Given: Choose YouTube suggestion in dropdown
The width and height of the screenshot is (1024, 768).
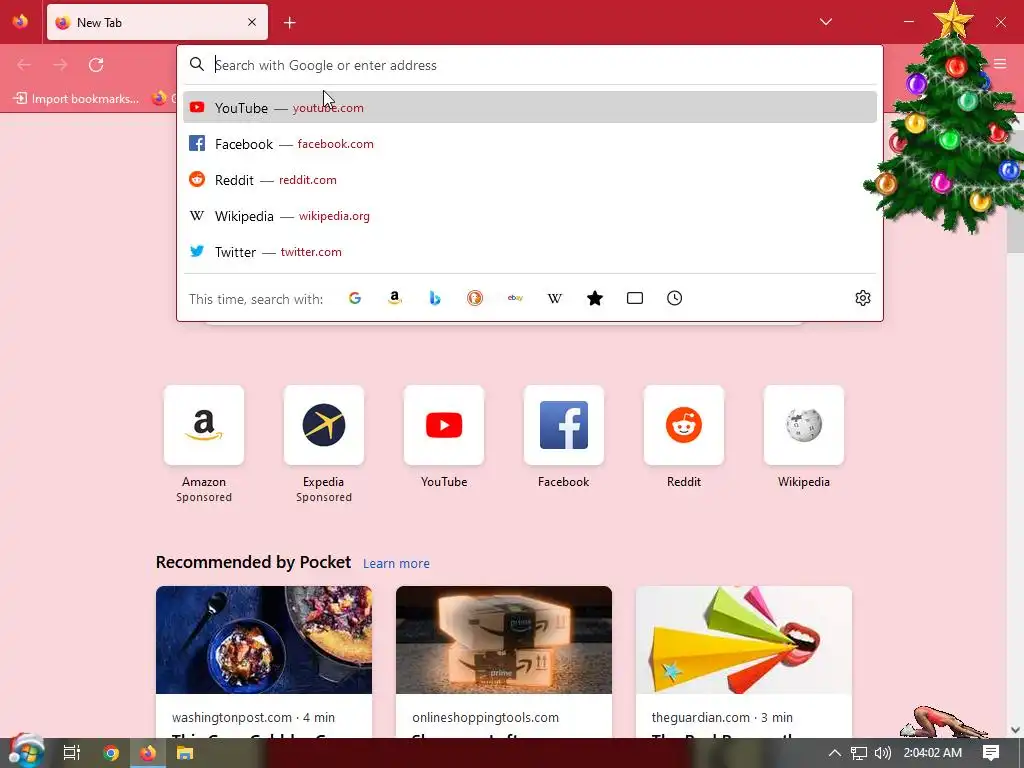Looking at the screenshot, I should 530,108.
